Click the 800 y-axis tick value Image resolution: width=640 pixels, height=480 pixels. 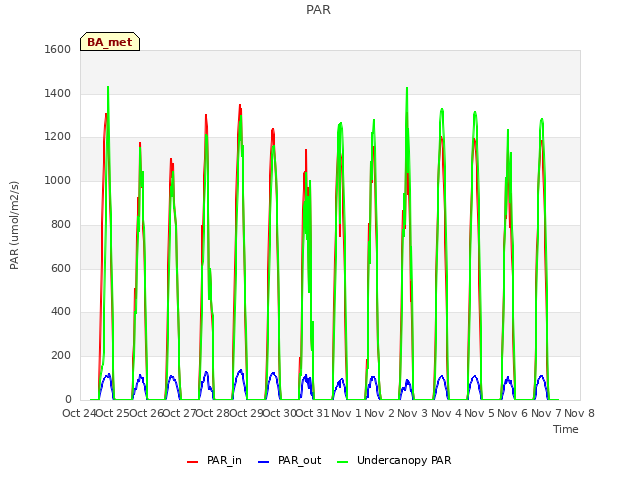tap(61, 224)
